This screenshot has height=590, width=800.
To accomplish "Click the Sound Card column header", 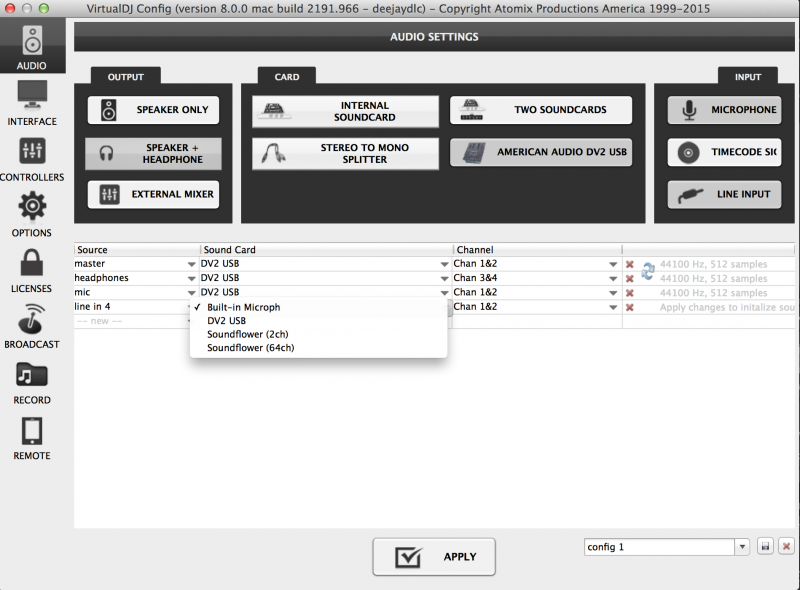I will [x=327, y=250].
